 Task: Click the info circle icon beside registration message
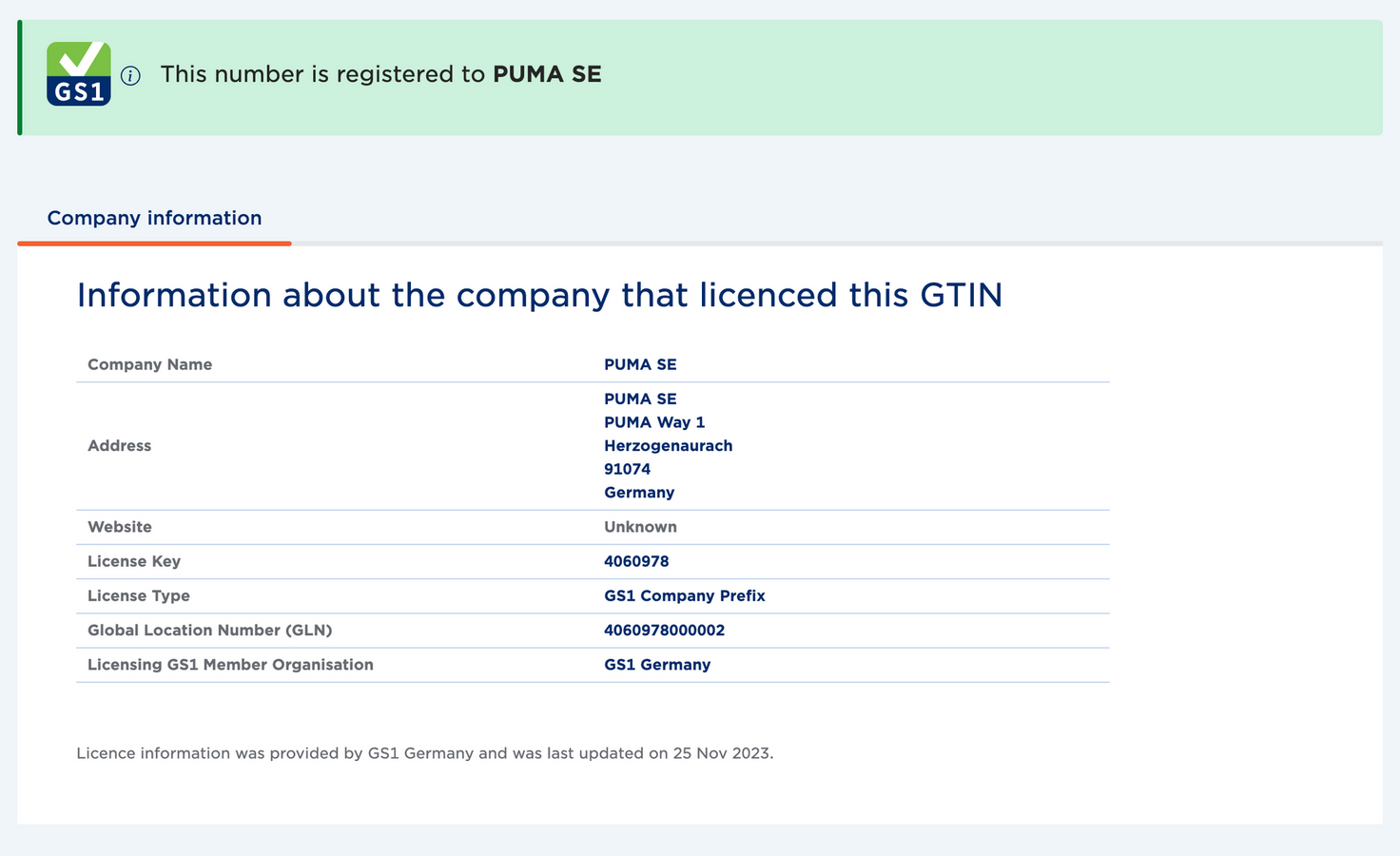point(131,76)
